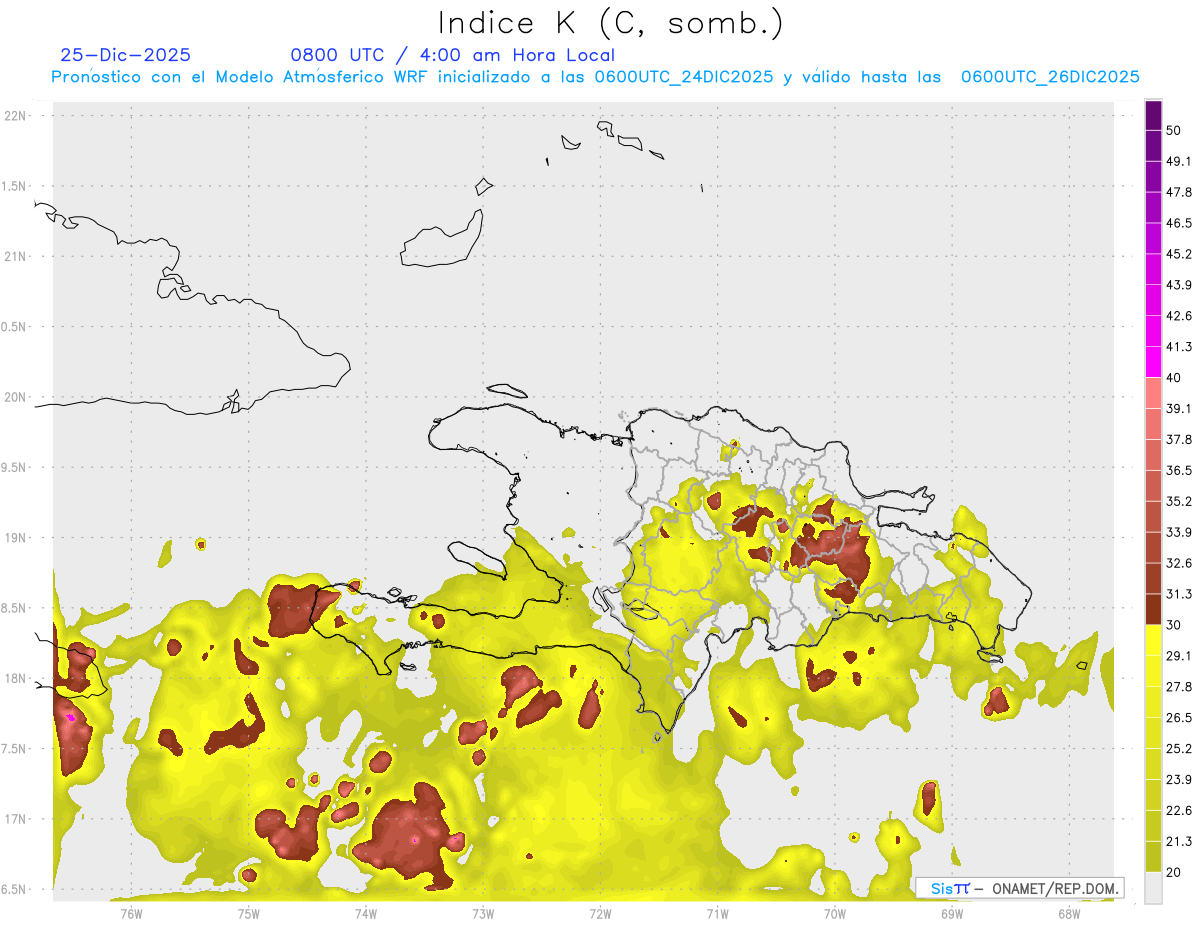Image resolution: width=1200 pixels, height=927 pixels.
Task: Click the colorbar value "36.5"
Action: coord(1179,470)
